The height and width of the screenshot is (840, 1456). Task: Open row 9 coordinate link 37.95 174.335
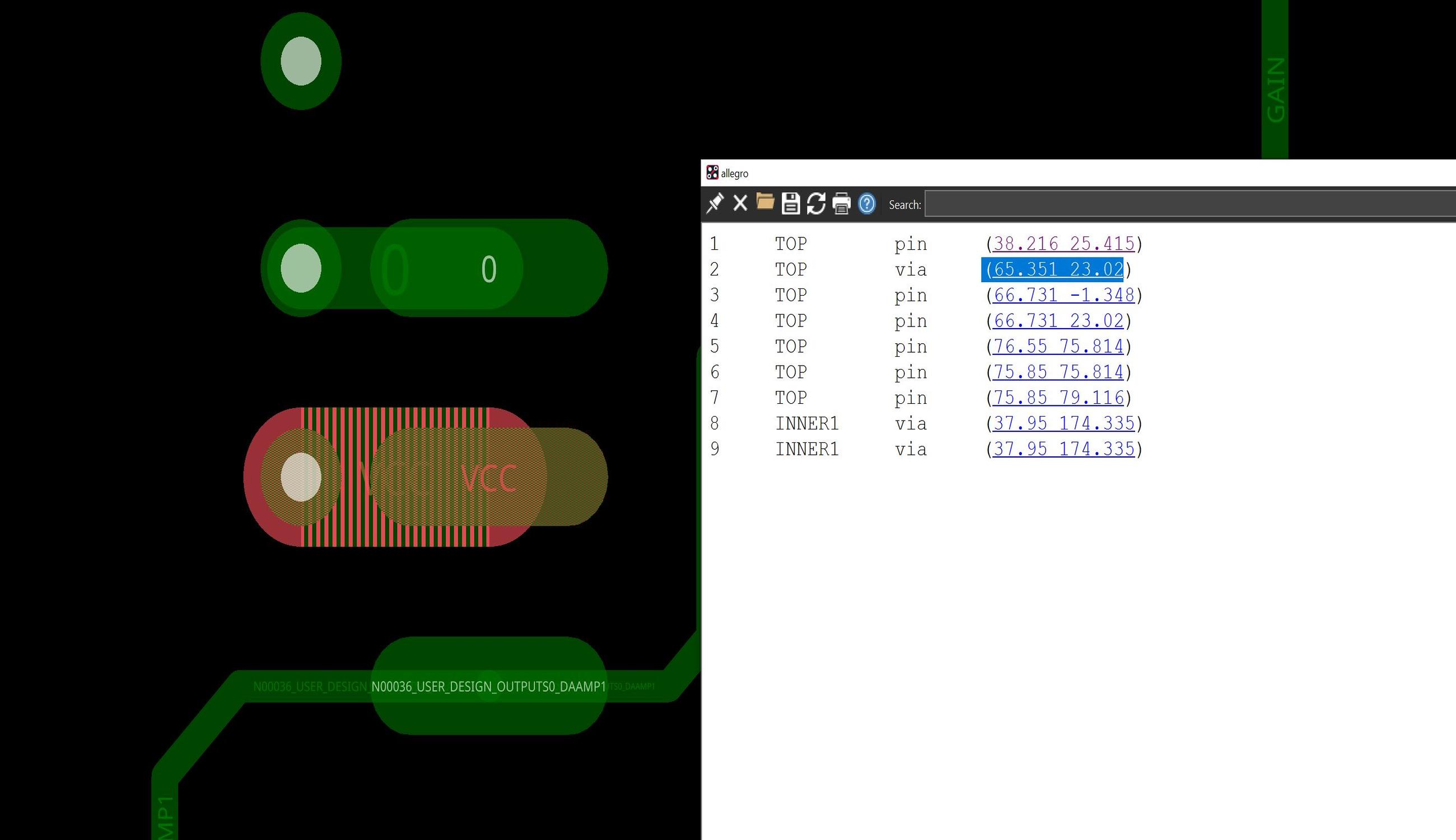1064,450
